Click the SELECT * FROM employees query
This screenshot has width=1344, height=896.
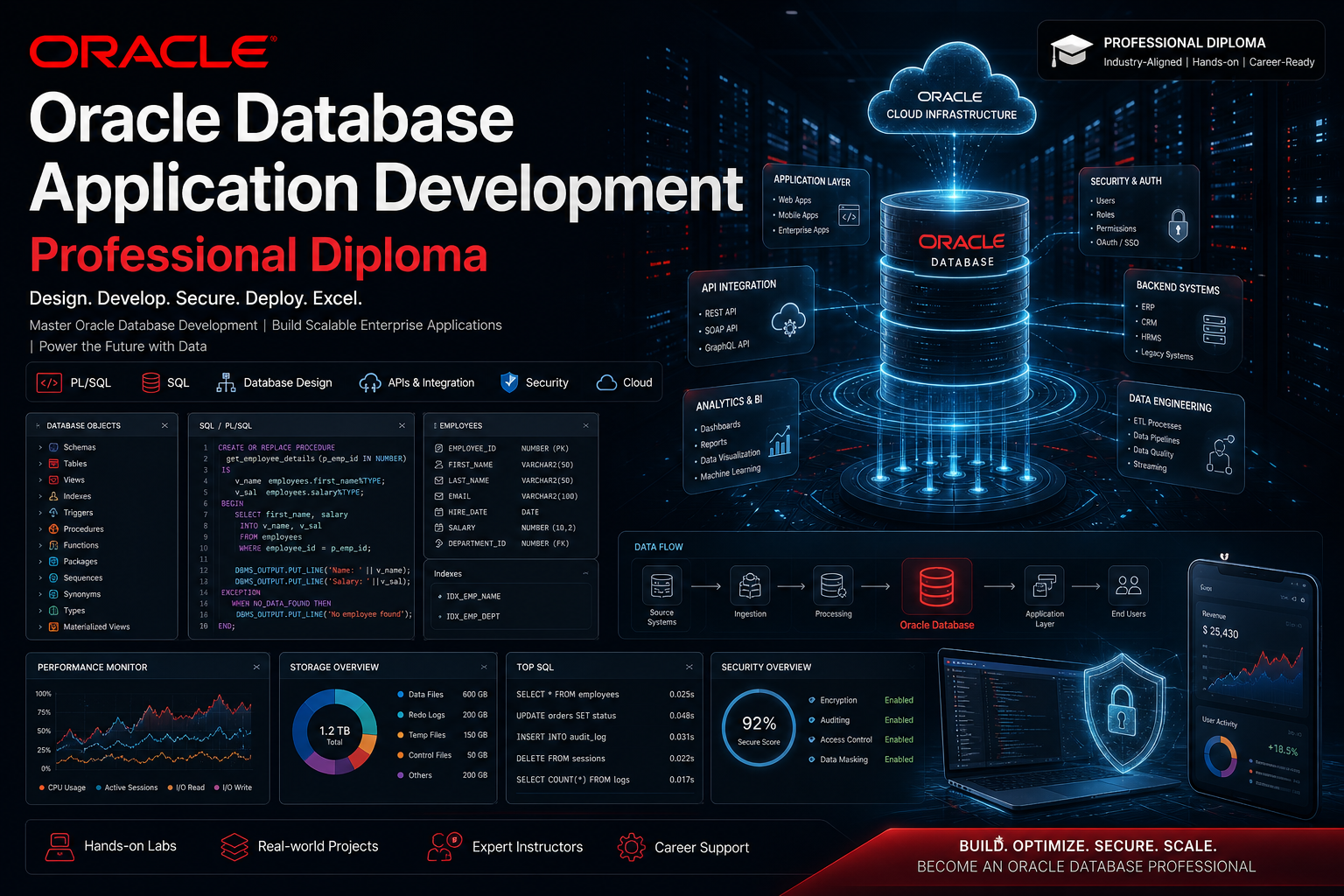coord(568,694)
